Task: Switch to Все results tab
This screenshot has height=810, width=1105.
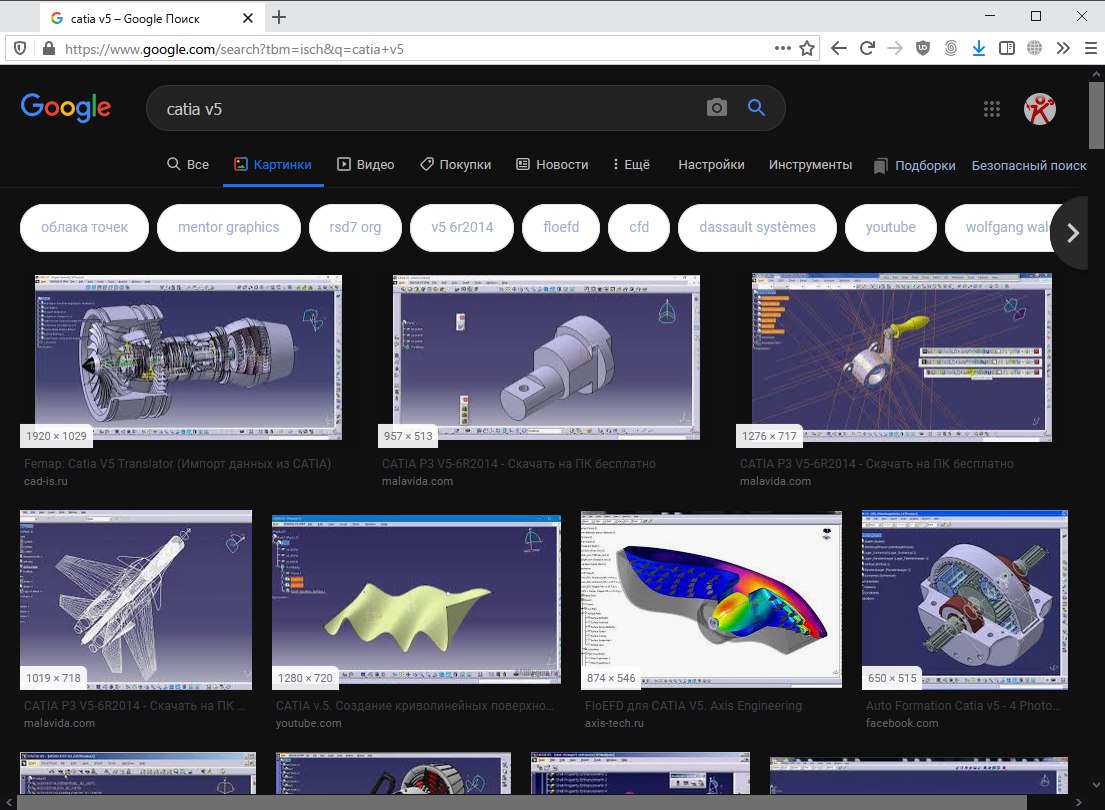Action: pyautogui.click(x=187, y=164)
